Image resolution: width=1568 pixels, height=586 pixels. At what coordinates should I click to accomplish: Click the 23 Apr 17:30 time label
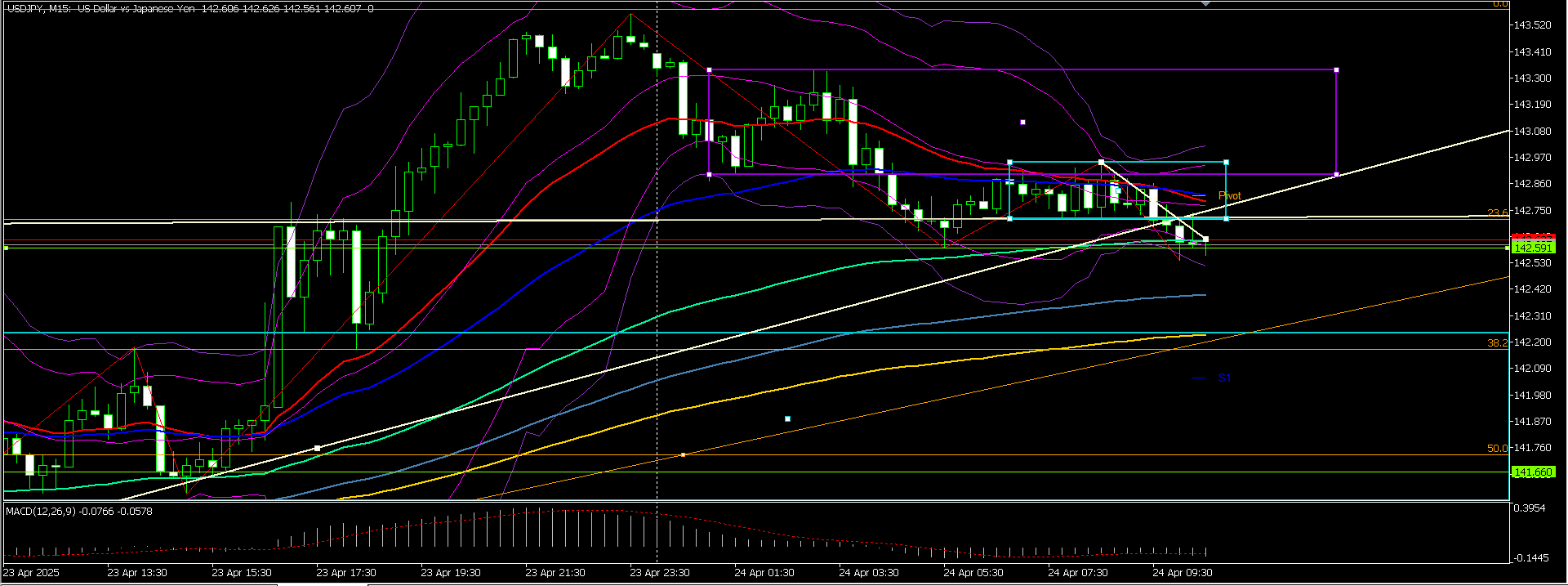(x=346, y=573)
